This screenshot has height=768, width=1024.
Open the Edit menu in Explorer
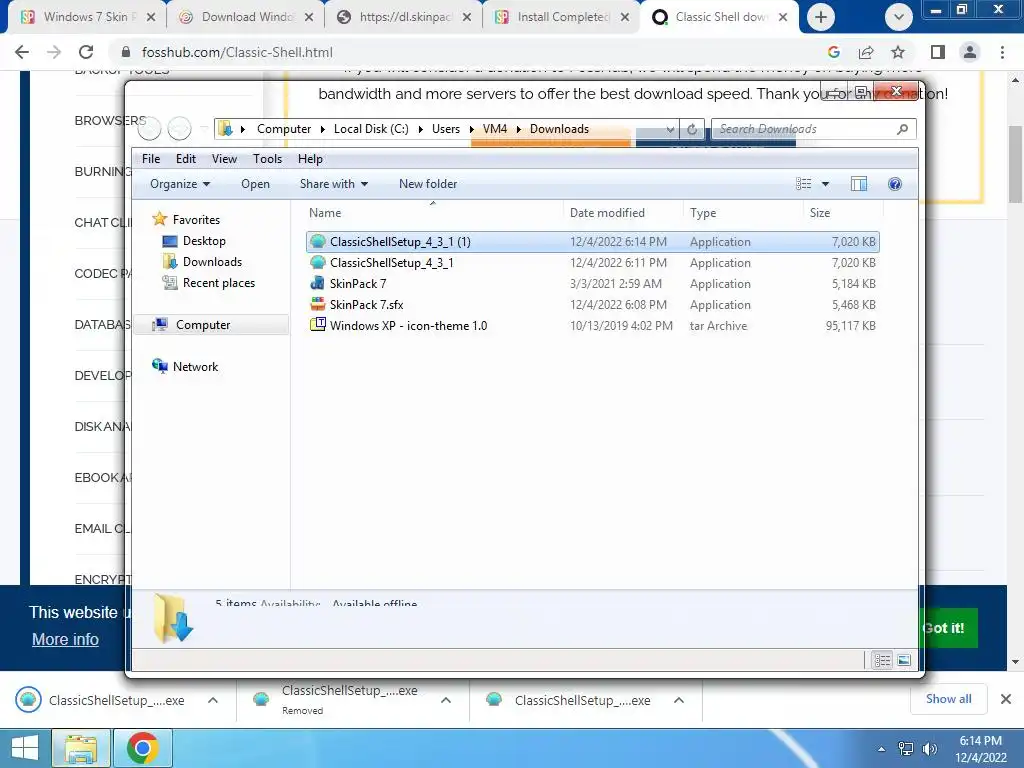coord(185,159)
